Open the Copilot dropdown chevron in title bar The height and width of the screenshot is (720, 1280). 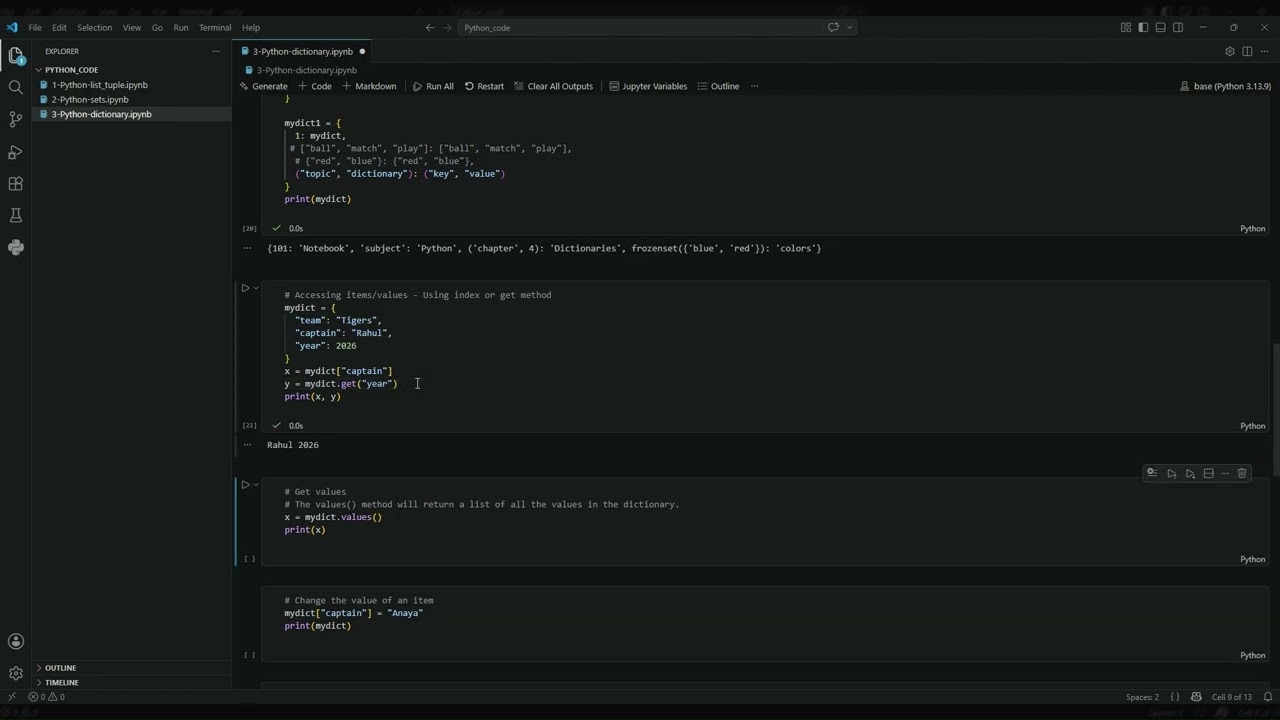850,28
